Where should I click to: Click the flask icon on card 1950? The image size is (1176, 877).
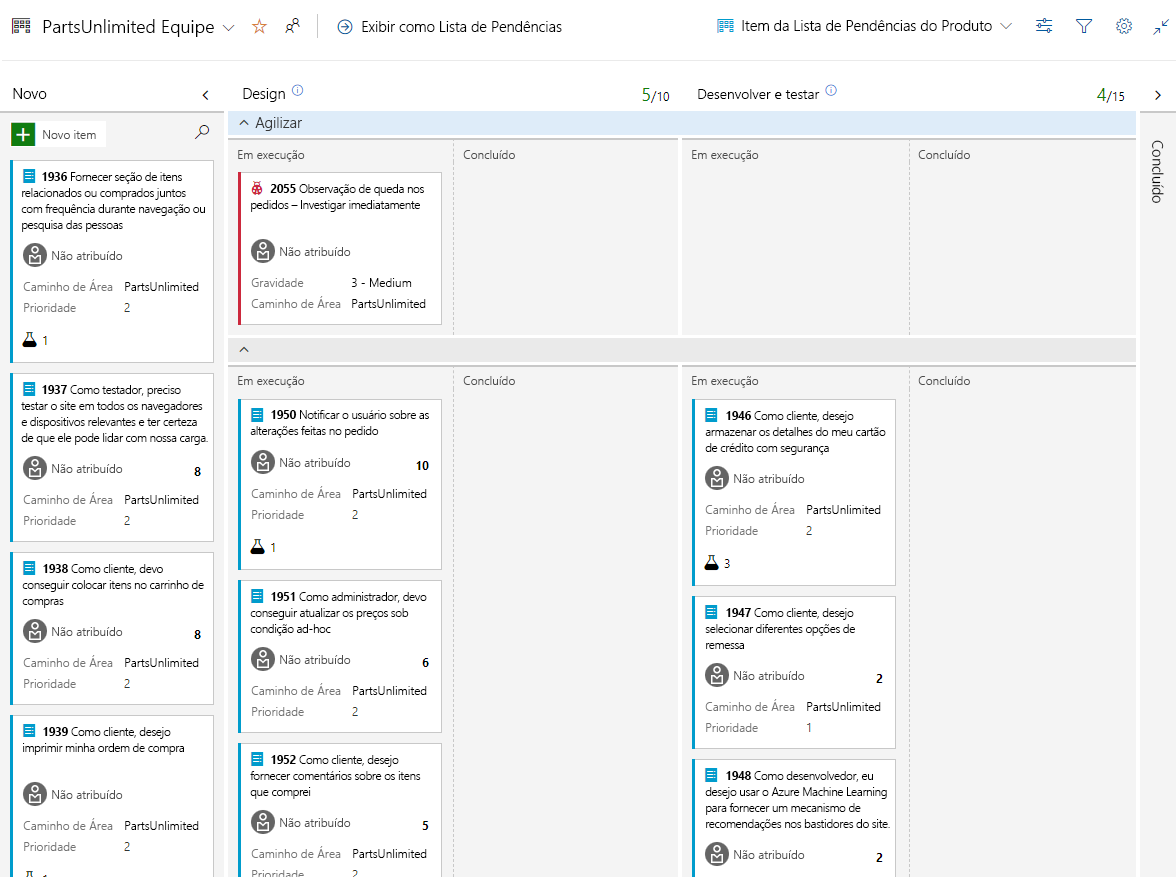259,546
